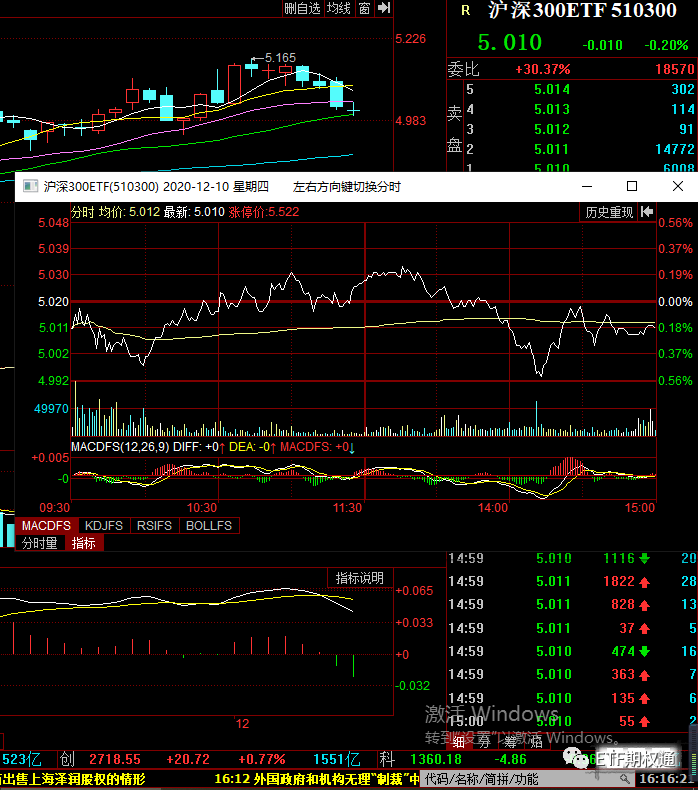This screenshot has height=790, width=698.
Task: Toggle the 均线 moving average button
Action: pos(339,8)
